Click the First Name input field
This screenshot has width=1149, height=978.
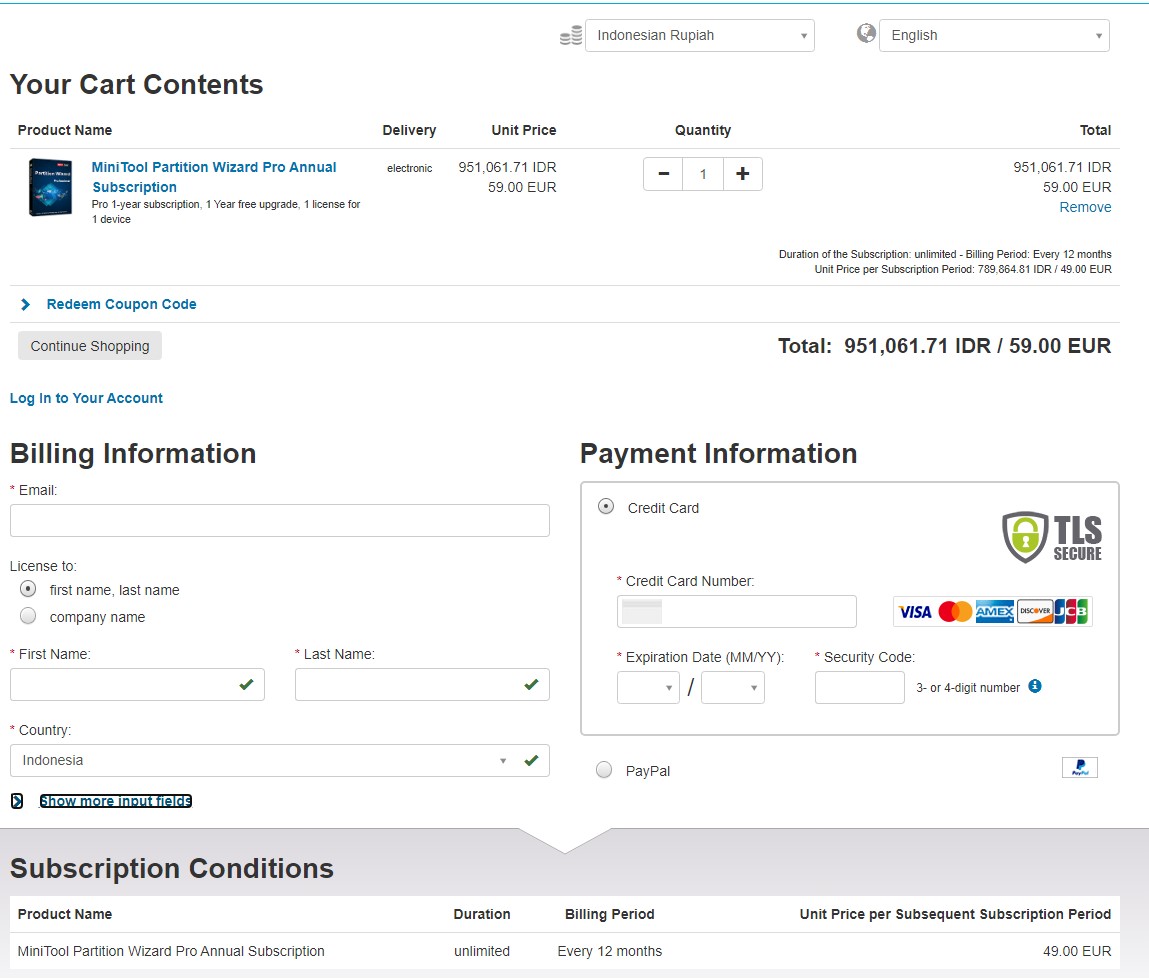137,684
